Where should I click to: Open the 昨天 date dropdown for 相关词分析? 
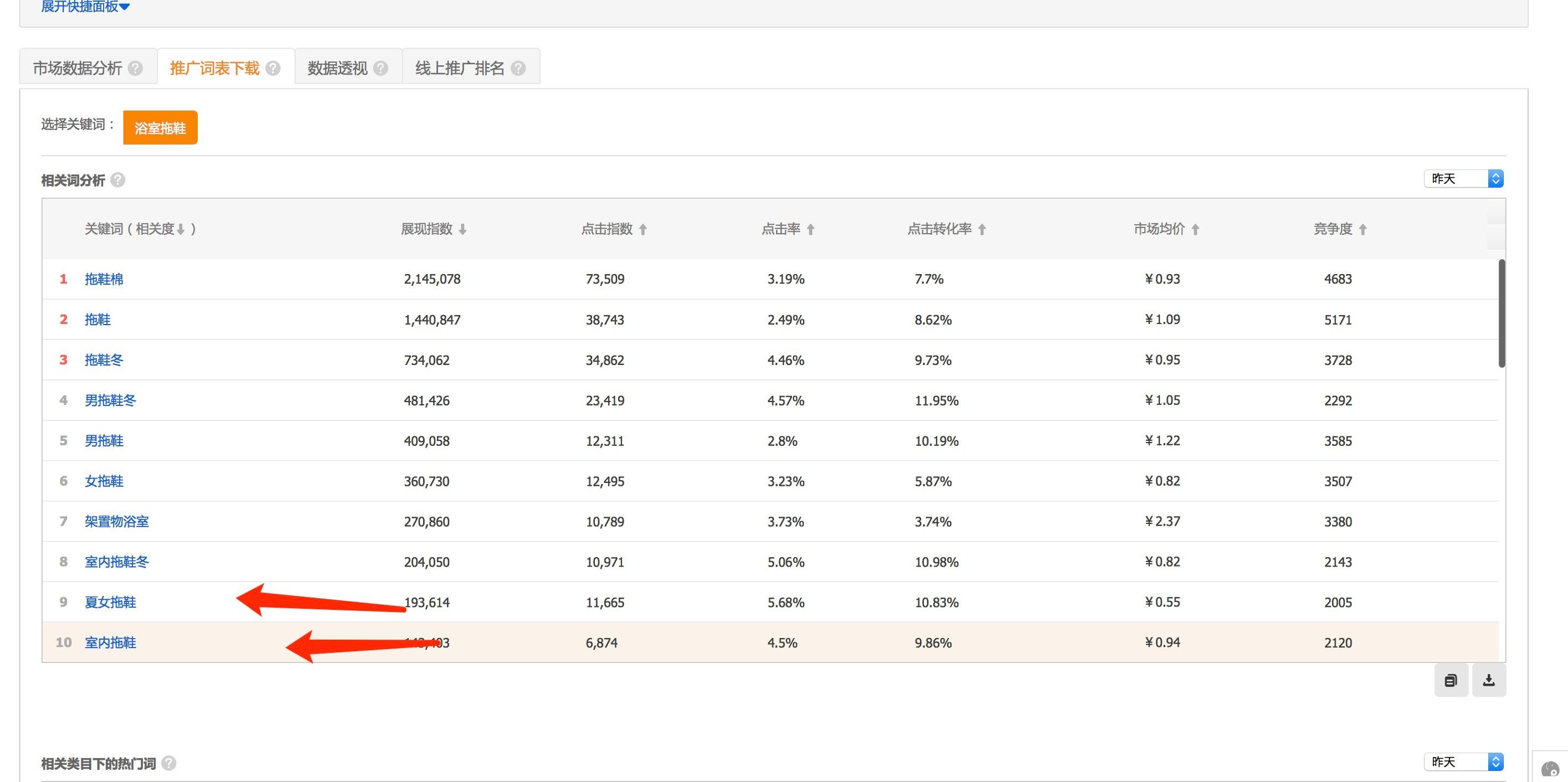coord(1463,178)
